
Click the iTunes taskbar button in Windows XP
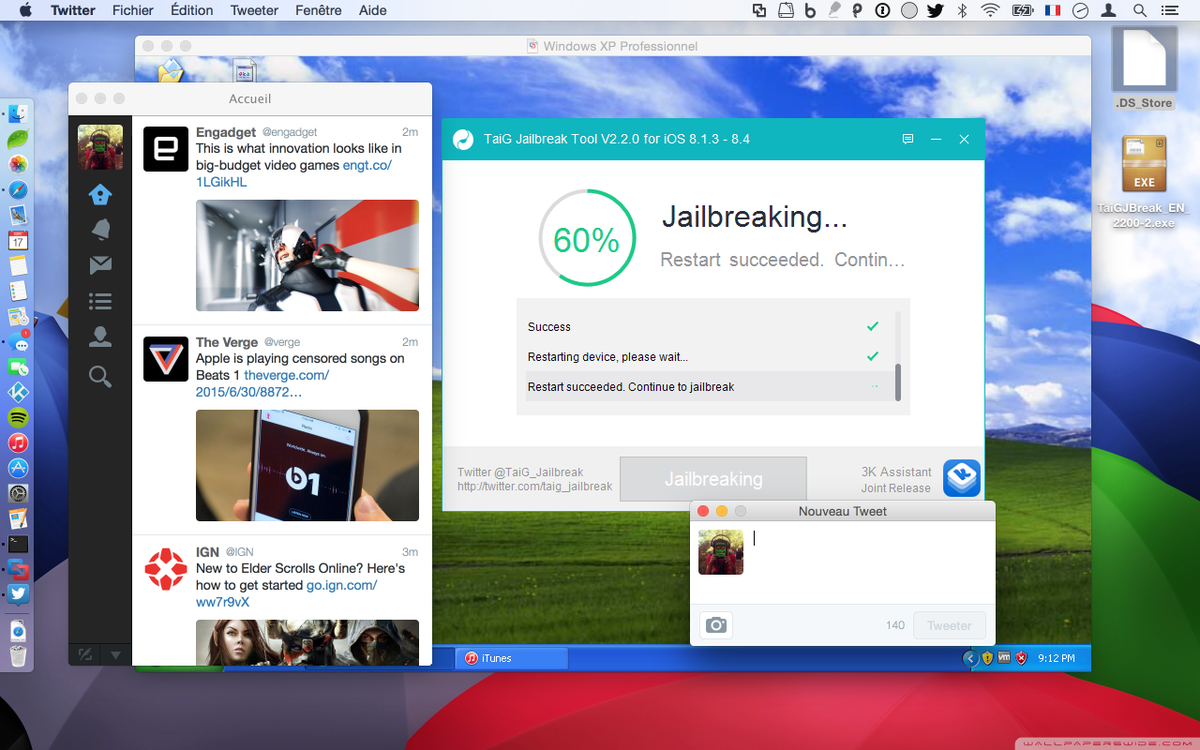click(x=512, y=658)
